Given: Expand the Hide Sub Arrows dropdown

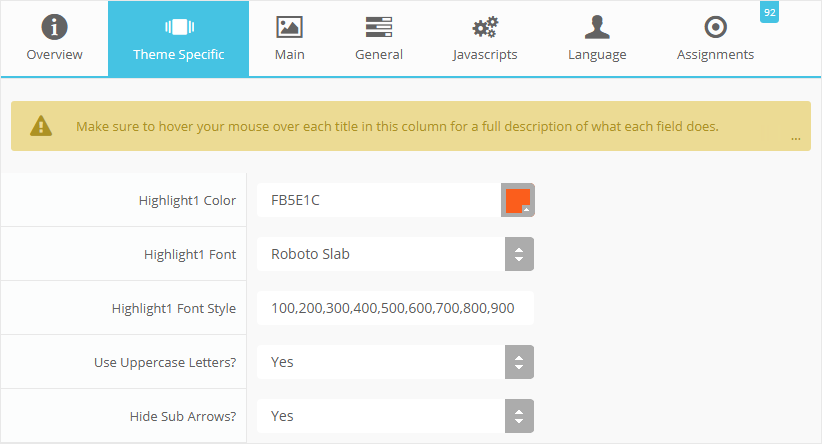Looking at the screenshot, I should pyautogui.click(x=518, y=416).
